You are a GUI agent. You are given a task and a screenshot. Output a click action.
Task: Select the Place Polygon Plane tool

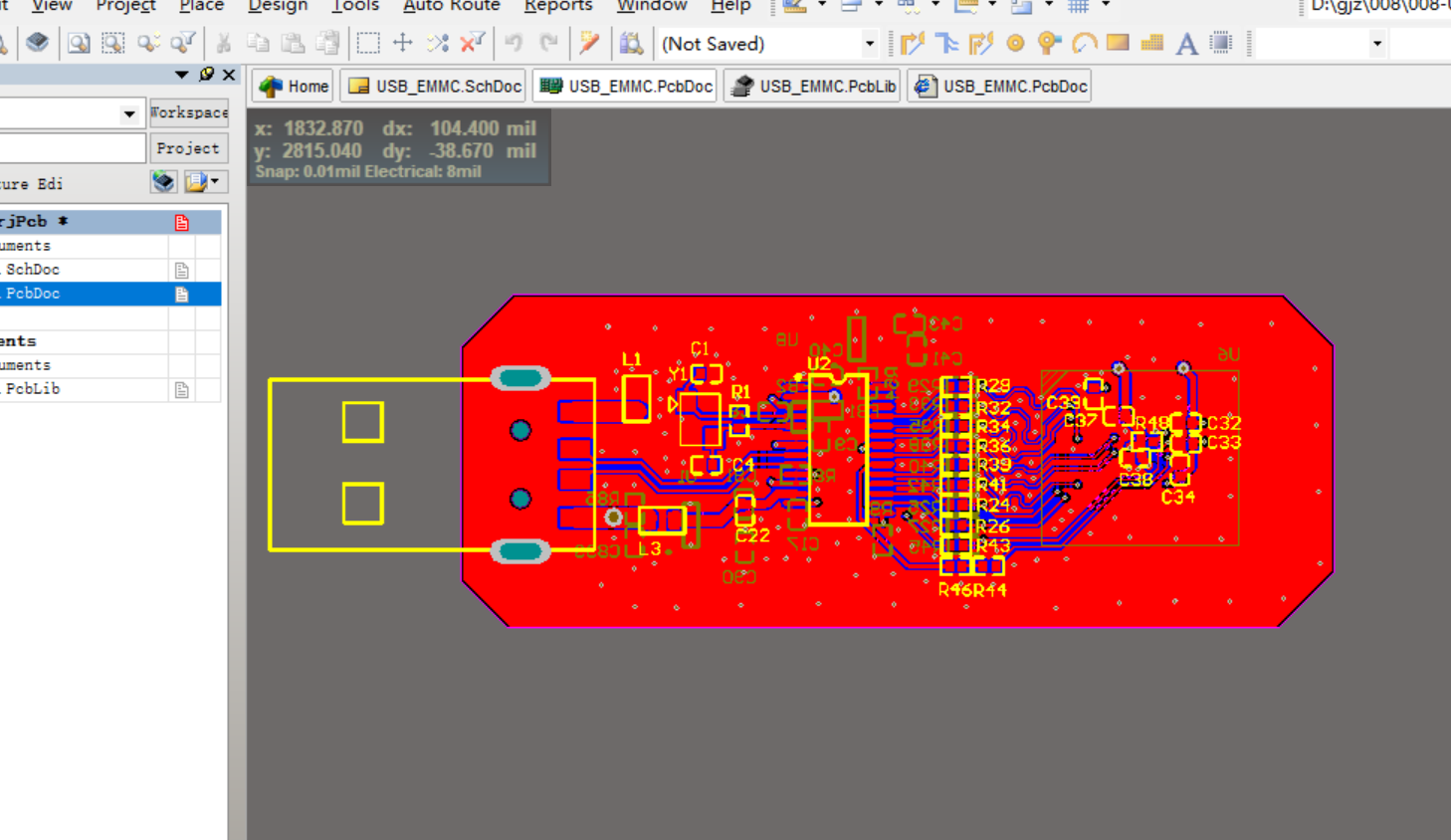(x=1152, y=43)
